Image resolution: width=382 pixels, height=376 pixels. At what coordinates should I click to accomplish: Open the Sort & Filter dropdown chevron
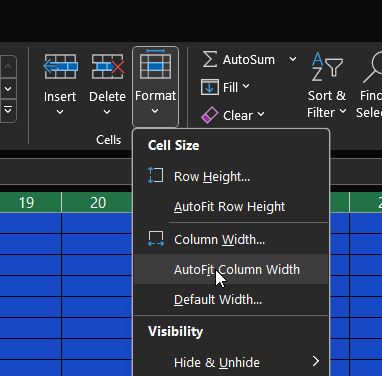[343, 112]
